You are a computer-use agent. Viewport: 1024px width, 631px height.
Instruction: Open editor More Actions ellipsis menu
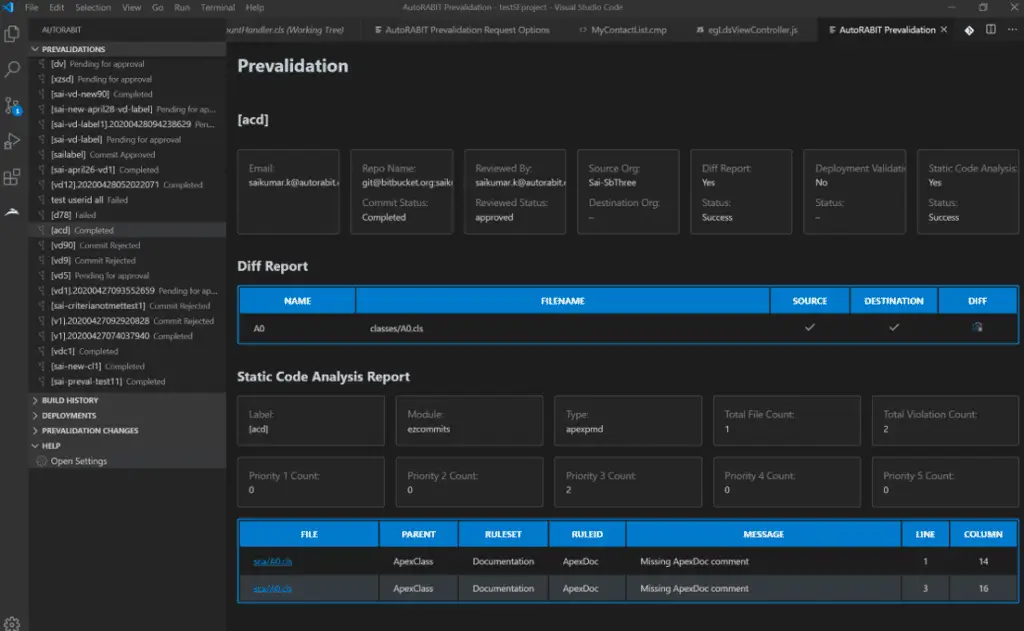pyautogui.click(x=1012, y=29)
